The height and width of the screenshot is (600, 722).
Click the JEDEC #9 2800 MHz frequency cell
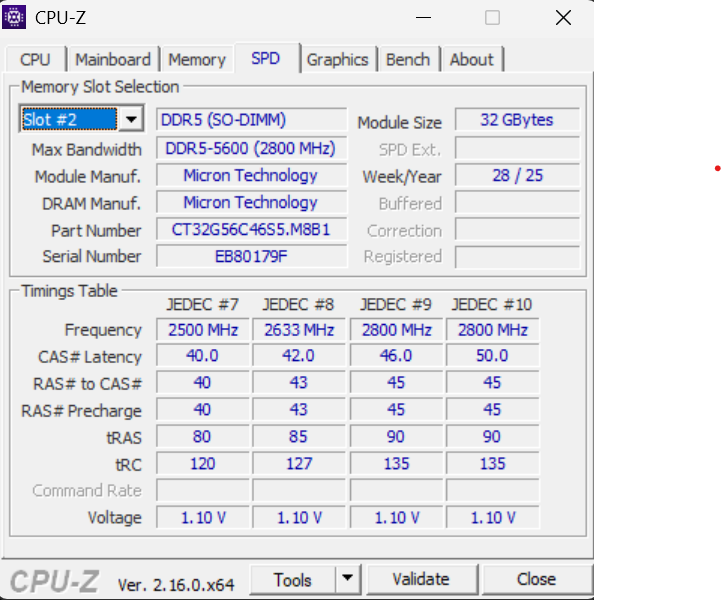[396, 330]
